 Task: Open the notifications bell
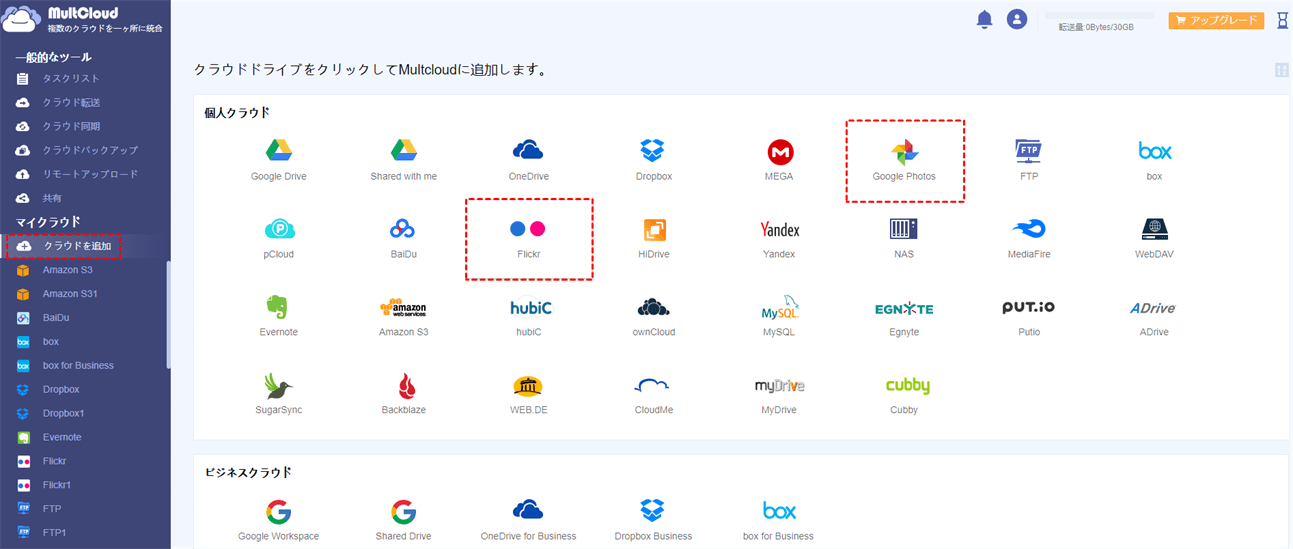[x=984, y=19]
